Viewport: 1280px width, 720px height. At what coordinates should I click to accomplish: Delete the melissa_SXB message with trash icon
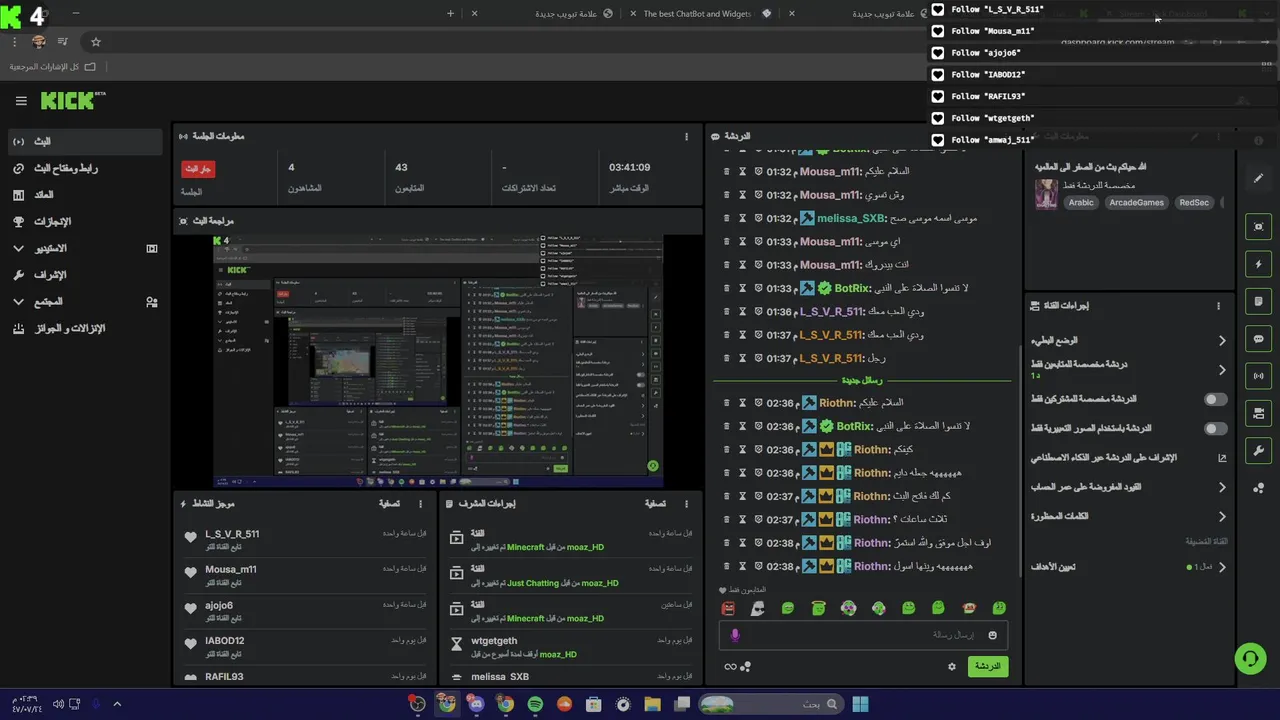pos(727,218)
